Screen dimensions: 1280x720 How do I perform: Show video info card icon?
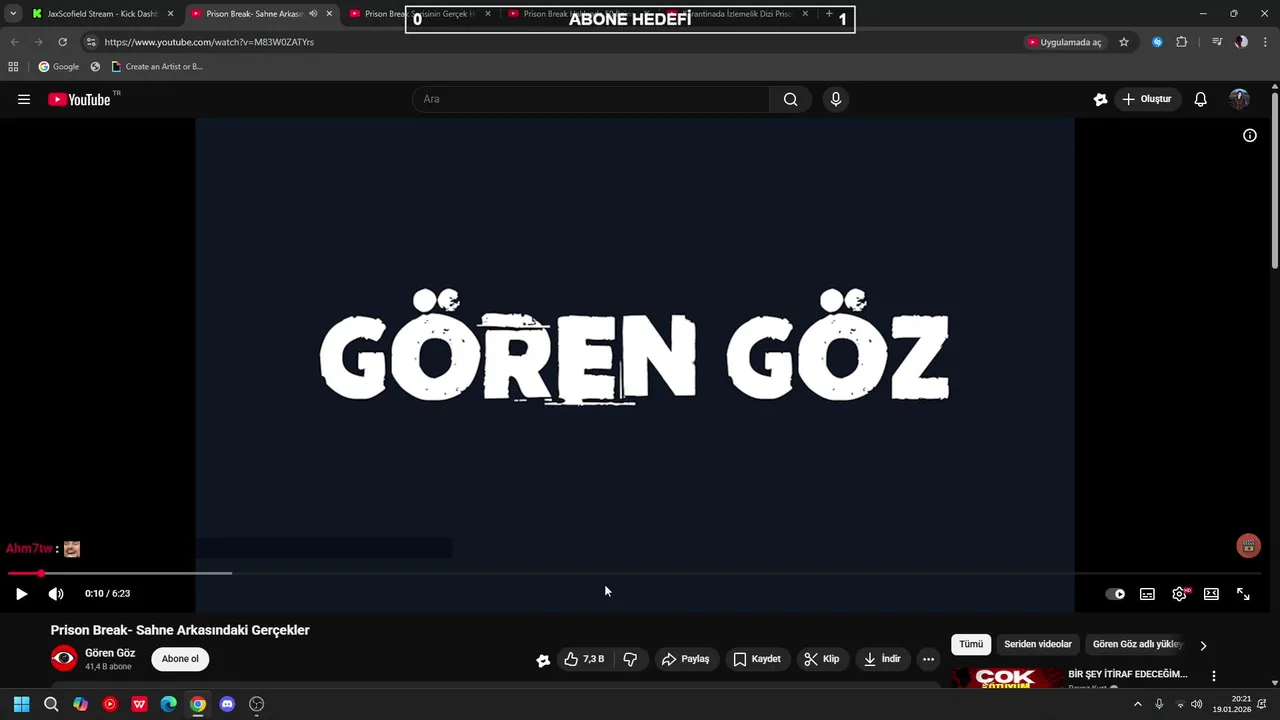[x=1250, y=135]
